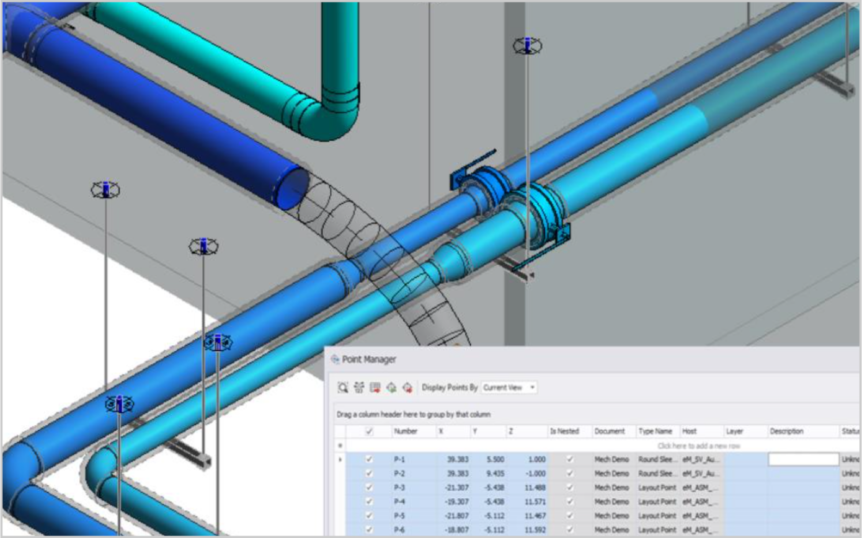Click the Point Manager window title icon
This screenshot has width=862, height=538.
(x=335, y=359)
